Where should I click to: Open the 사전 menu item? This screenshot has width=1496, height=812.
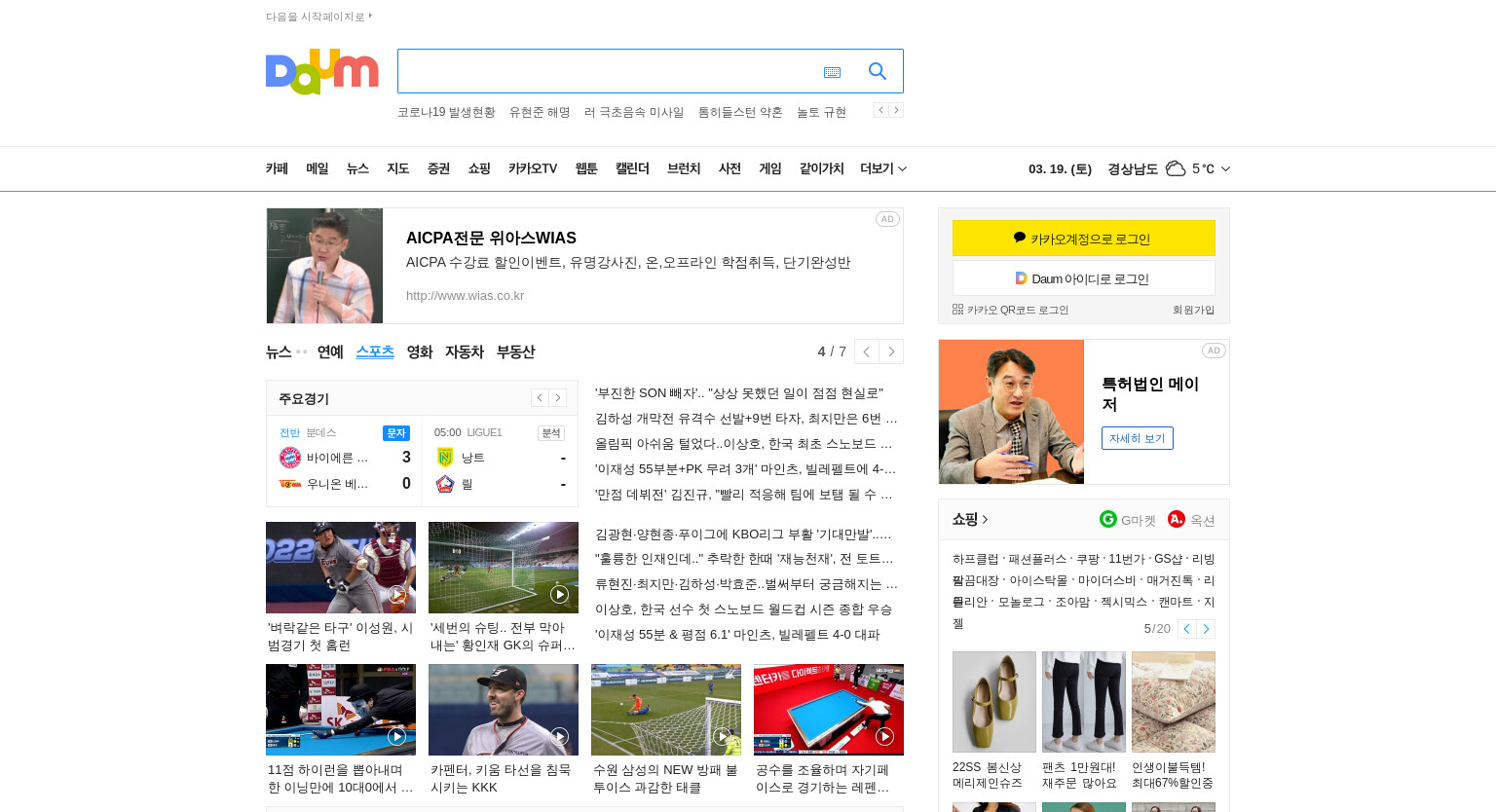(729, 168)
